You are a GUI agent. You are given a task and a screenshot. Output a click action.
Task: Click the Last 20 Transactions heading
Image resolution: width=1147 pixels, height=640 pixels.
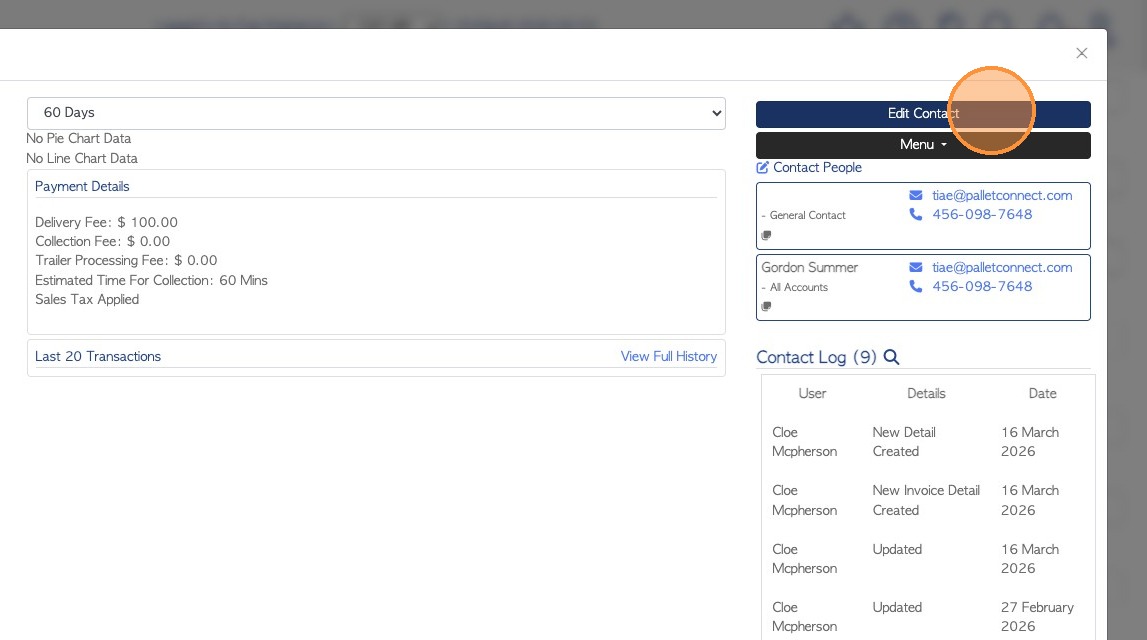(98, 356)
